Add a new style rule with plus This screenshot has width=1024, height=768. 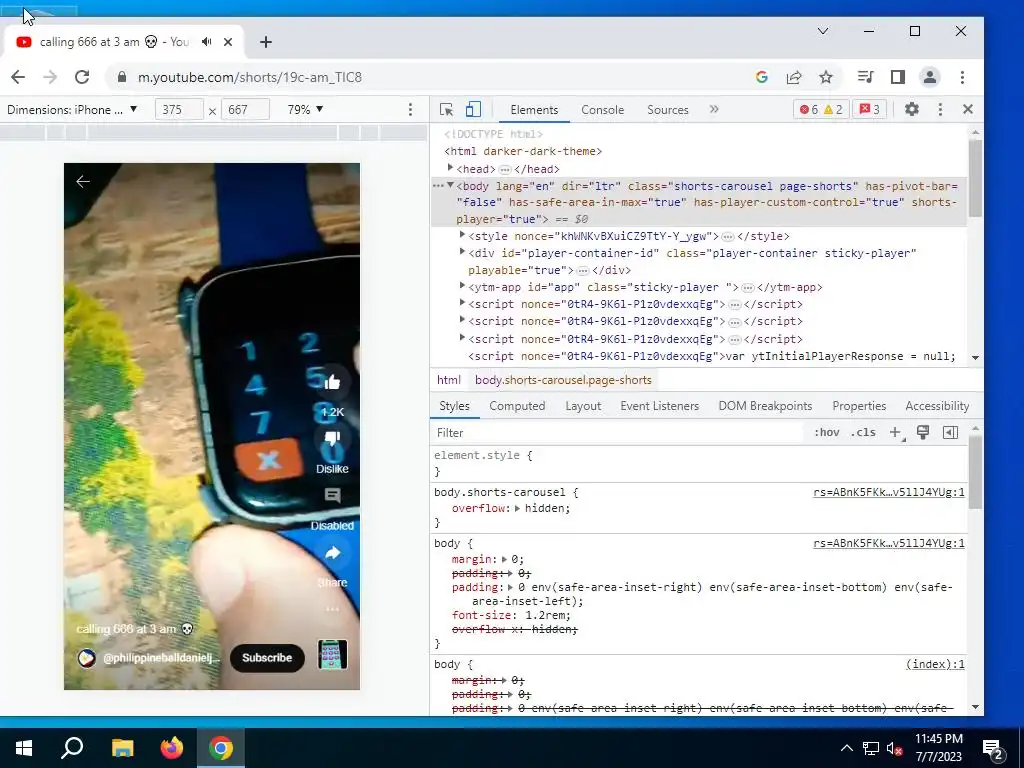[x=895, y=432]
